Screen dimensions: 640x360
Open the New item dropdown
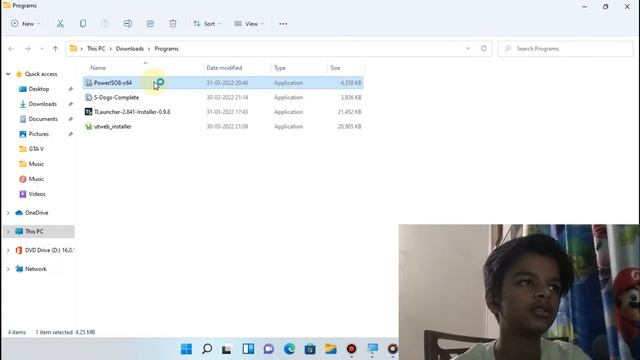click(25, 24)
